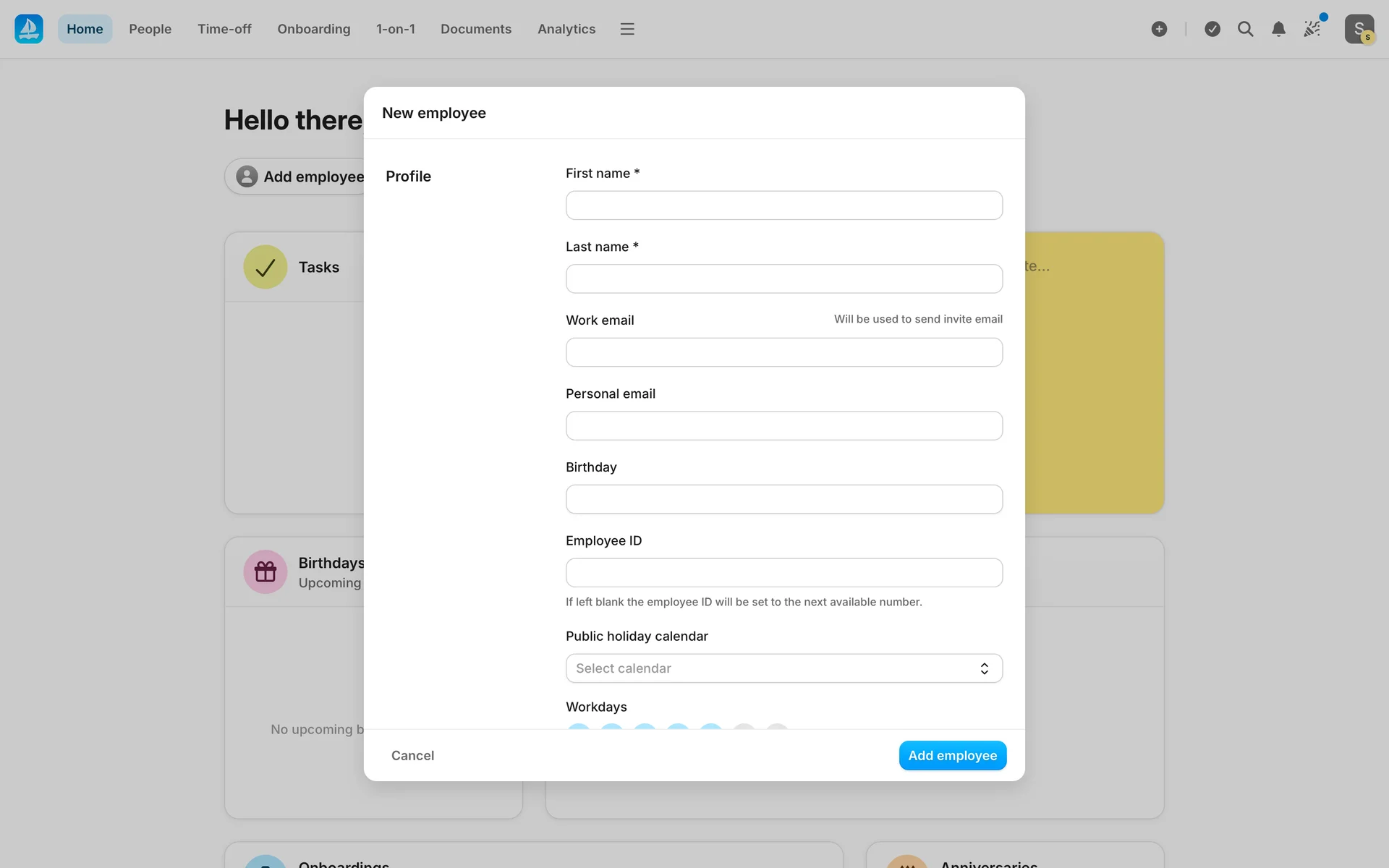Image resolution: width=1389 pixels, height=868 pixels.
Task: Go to the People tab
Action: click(150, 29)
